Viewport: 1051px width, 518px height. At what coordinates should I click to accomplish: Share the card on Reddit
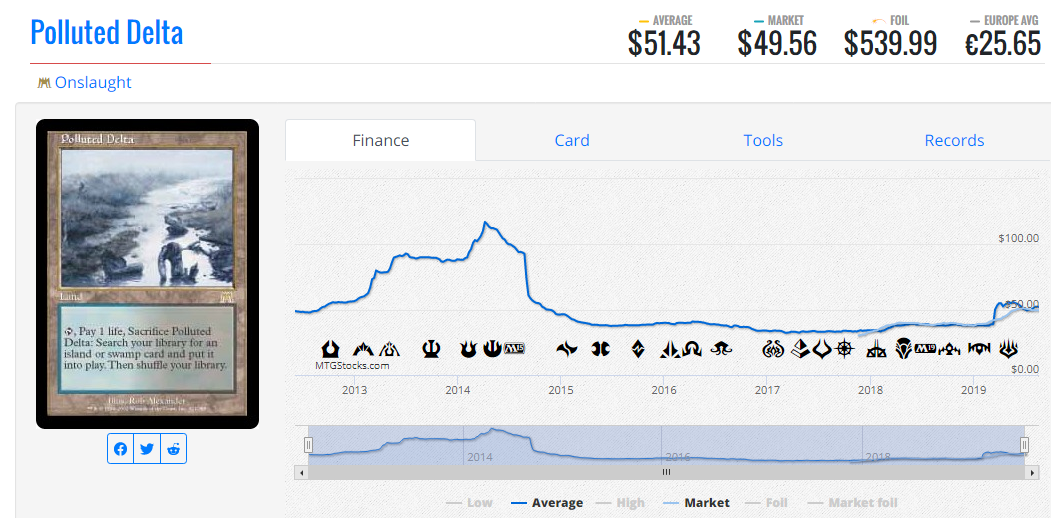tap(174, 449)
